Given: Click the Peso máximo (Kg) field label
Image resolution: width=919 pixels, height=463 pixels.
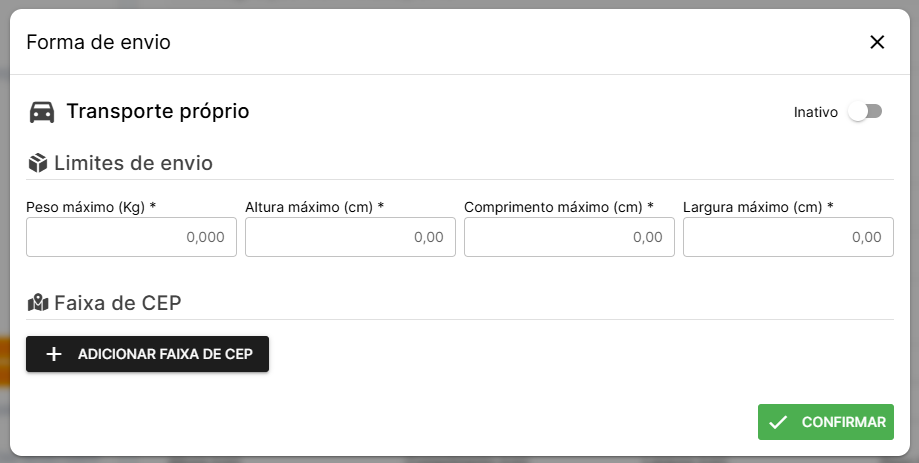Looking at the screenshot, I should pos(91,207).
